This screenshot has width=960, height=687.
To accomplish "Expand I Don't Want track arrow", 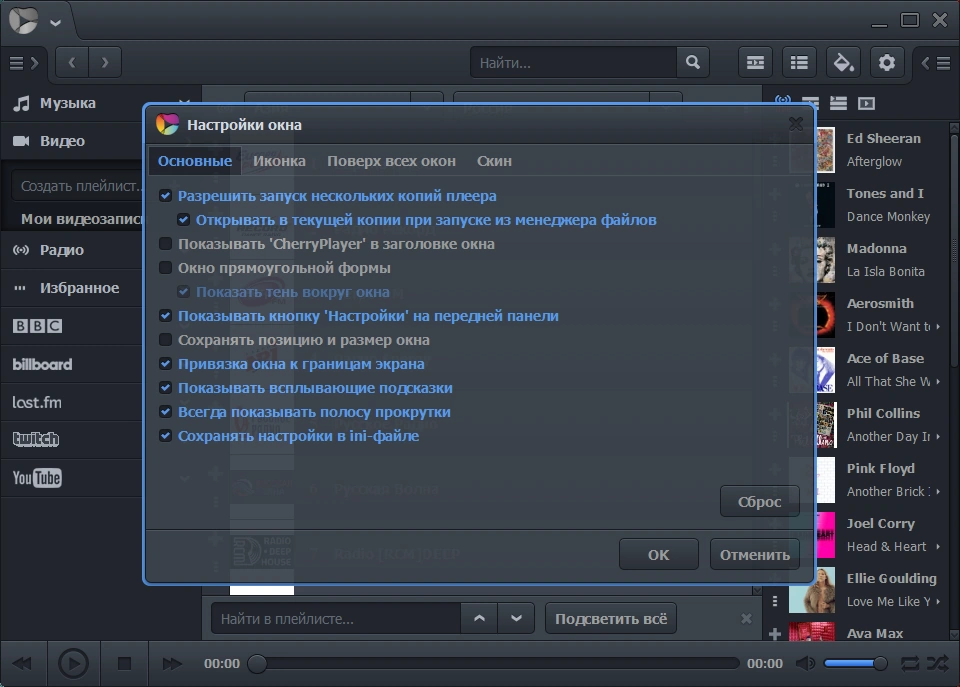I will (938, 326).
